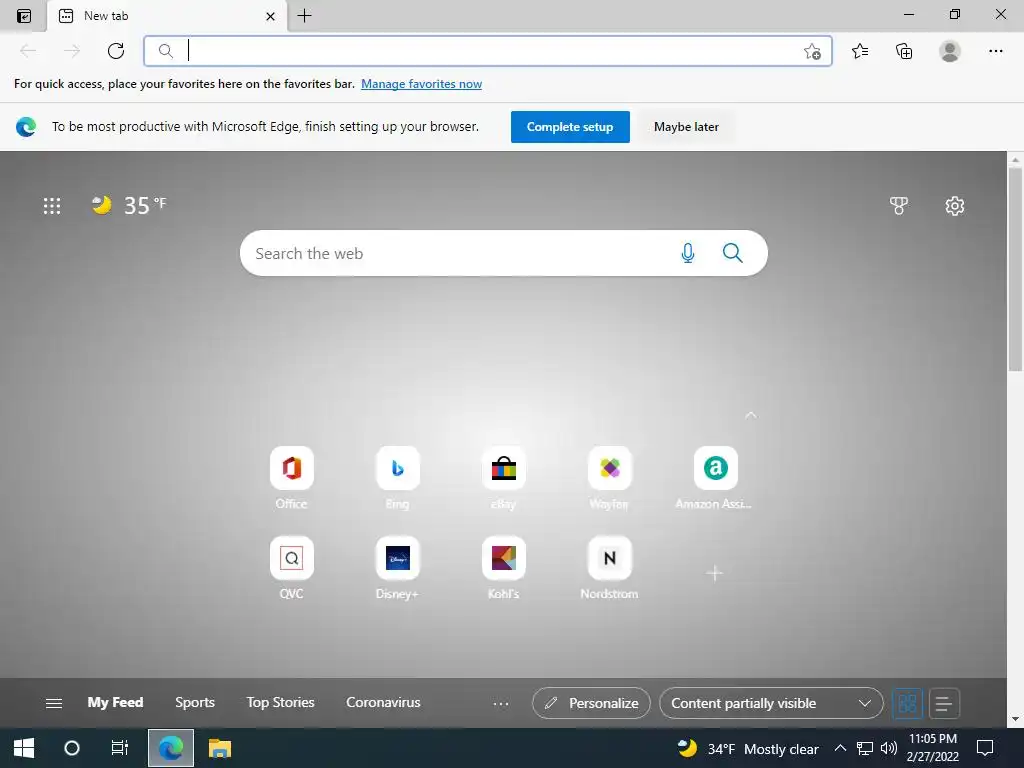Select the My Feed tab
This screenshot has height=768, width=1024.
pos(115,703)
